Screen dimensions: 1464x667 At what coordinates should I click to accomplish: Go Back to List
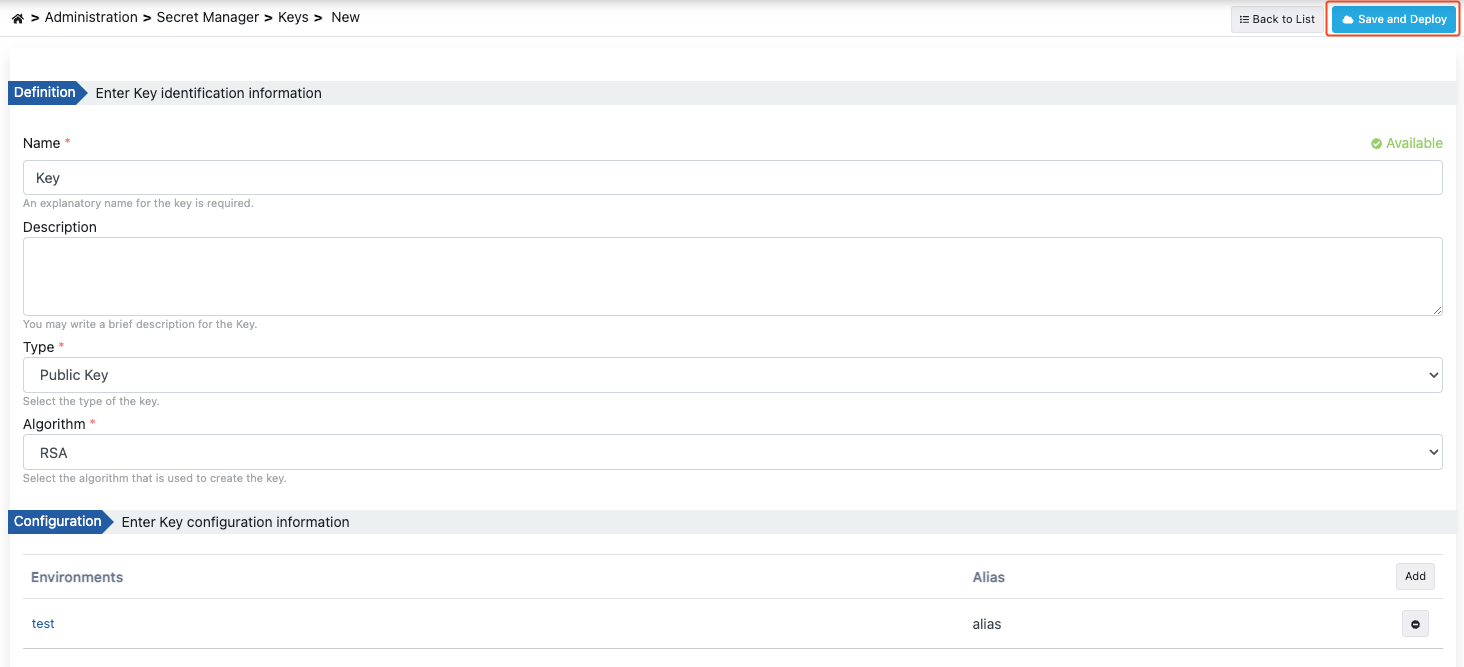point(1277,19)
